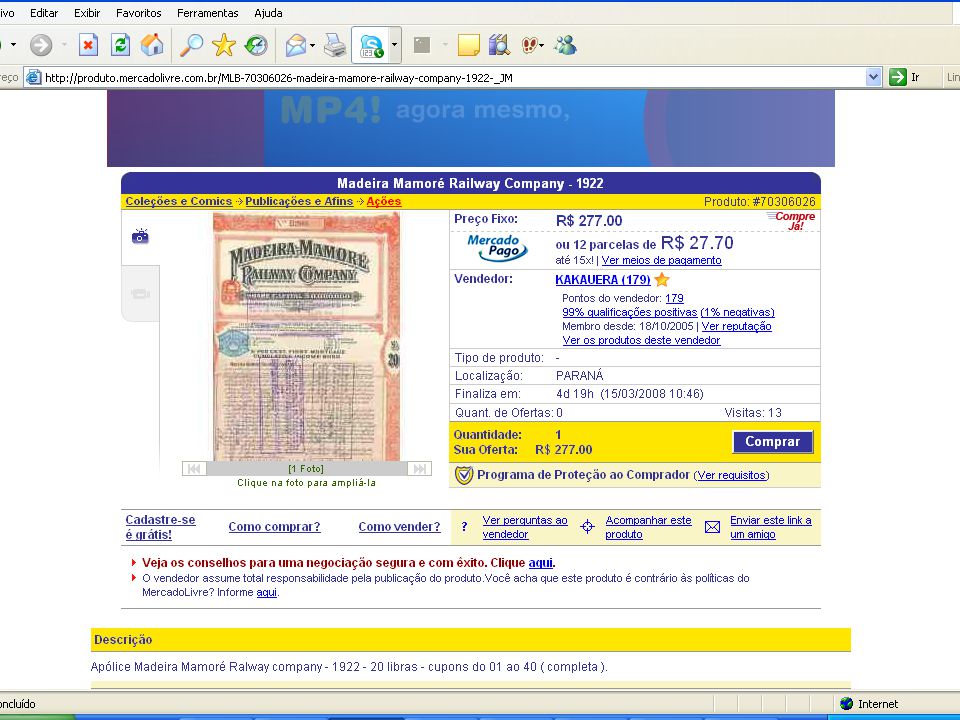This screenshot has width=960, height=720.
Task: Go to first photo button
Action: (x=194, y=469)
